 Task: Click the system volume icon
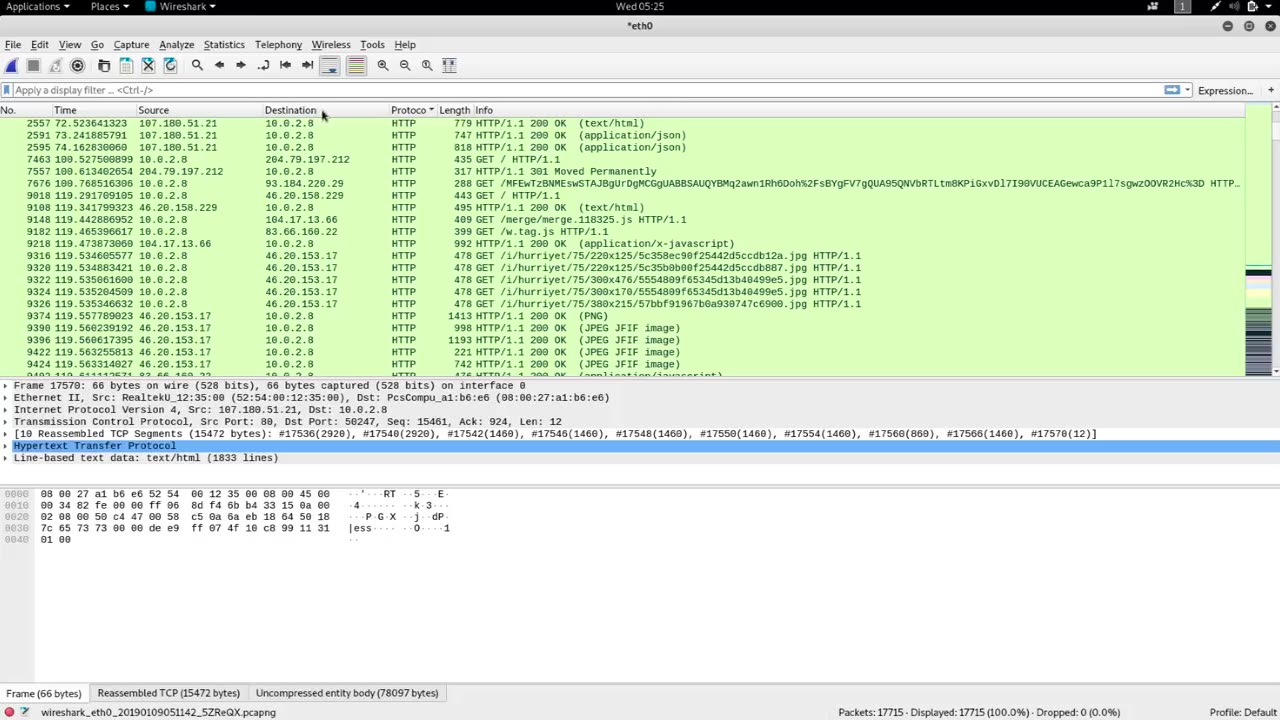[x=1235, y=7]
